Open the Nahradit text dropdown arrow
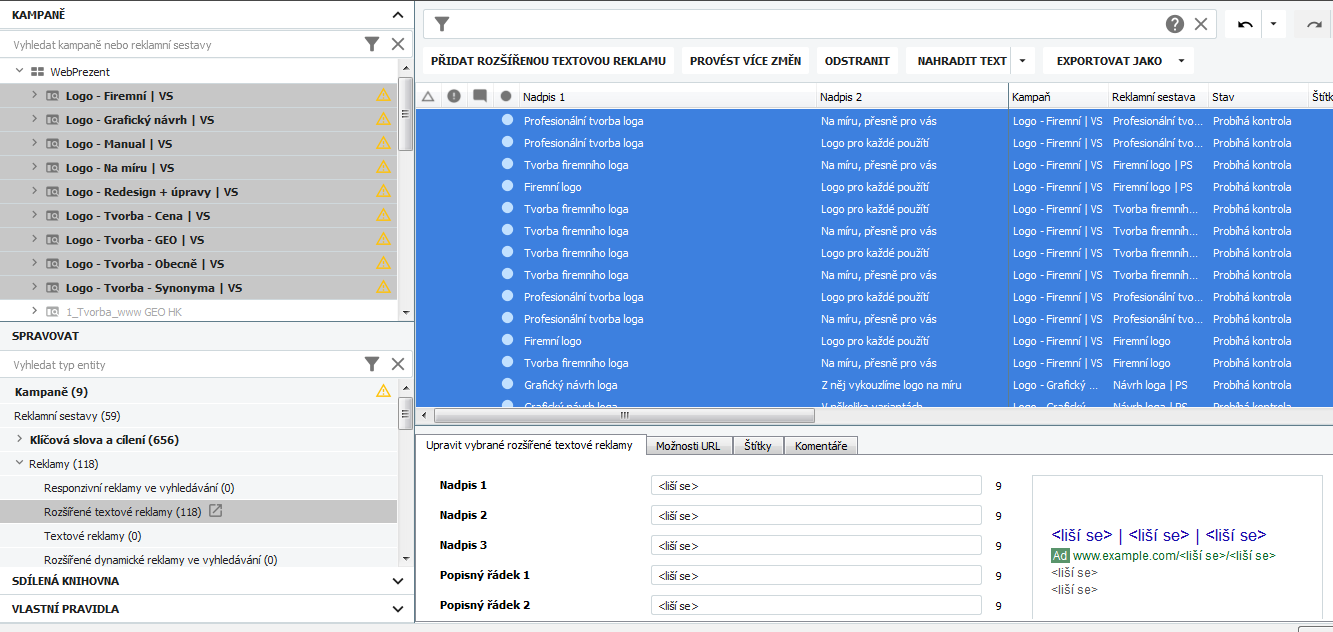The height and width of the screenshot is (632, 1333). (x=1022, y=61)
